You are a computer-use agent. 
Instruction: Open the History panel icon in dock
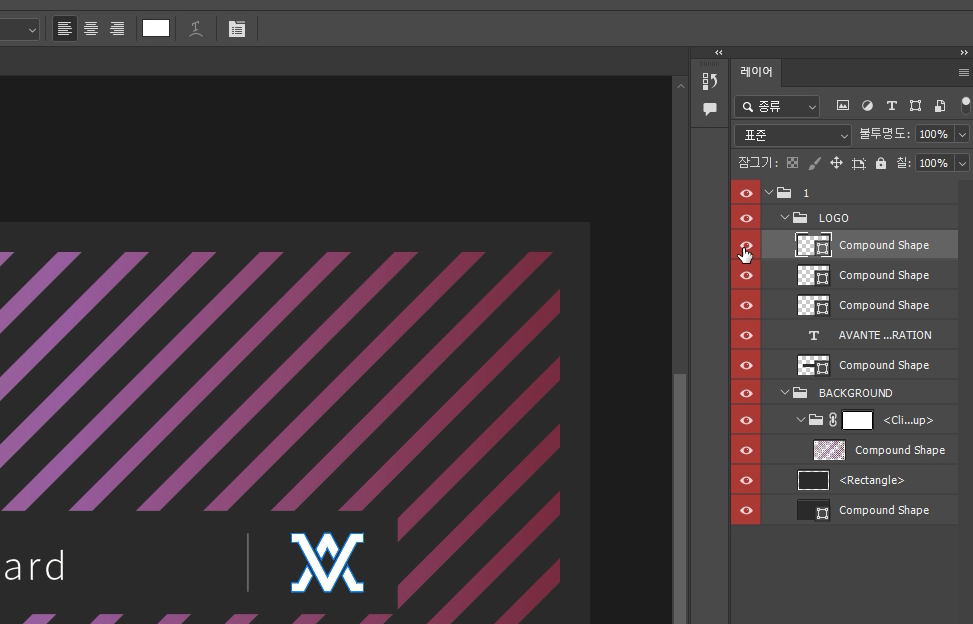(710, 81)
